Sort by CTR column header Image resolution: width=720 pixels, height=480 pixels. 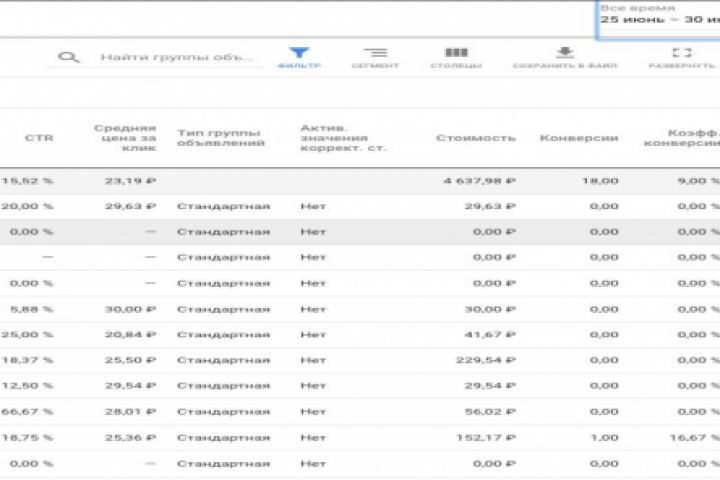click(x=39, y=138)
